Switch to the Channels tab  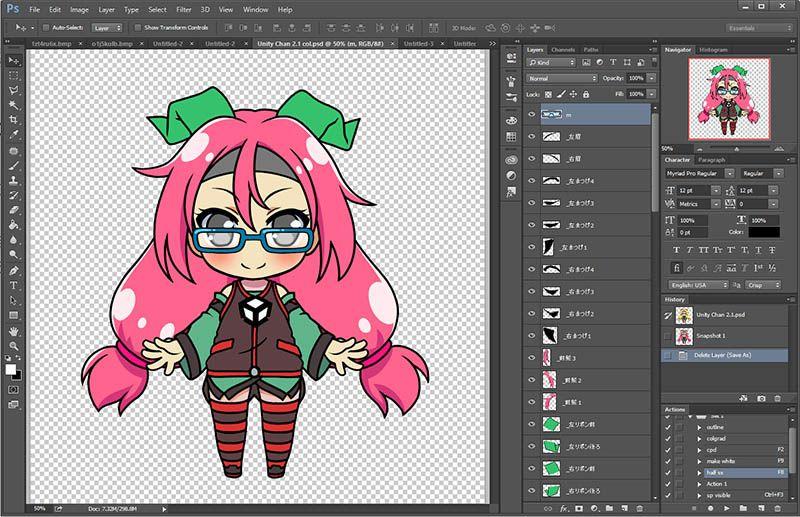click(x=563, y=50)
